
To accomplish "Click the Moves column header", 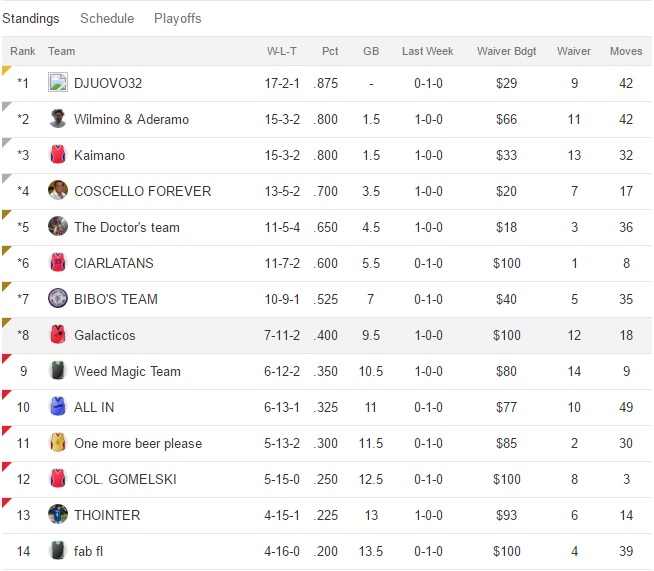I will 626,51.
